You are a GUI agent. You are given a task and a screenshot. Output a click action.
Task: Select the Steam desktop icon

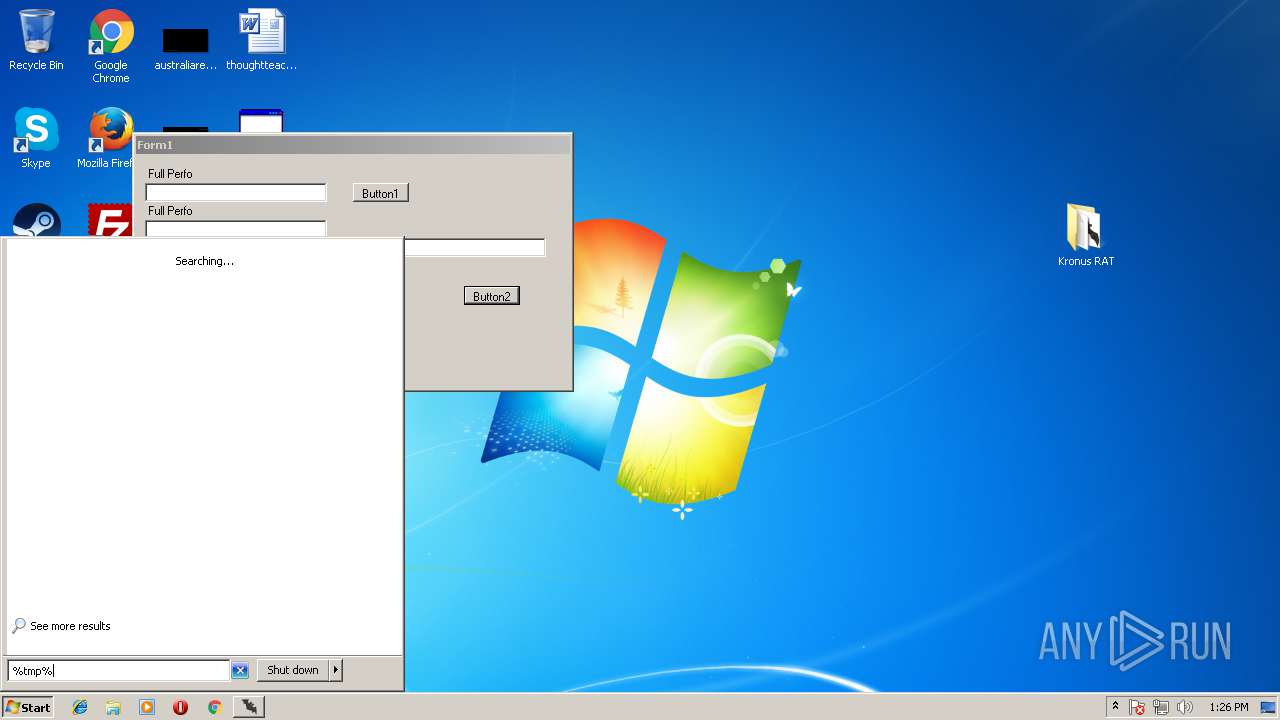coord(37,221)
